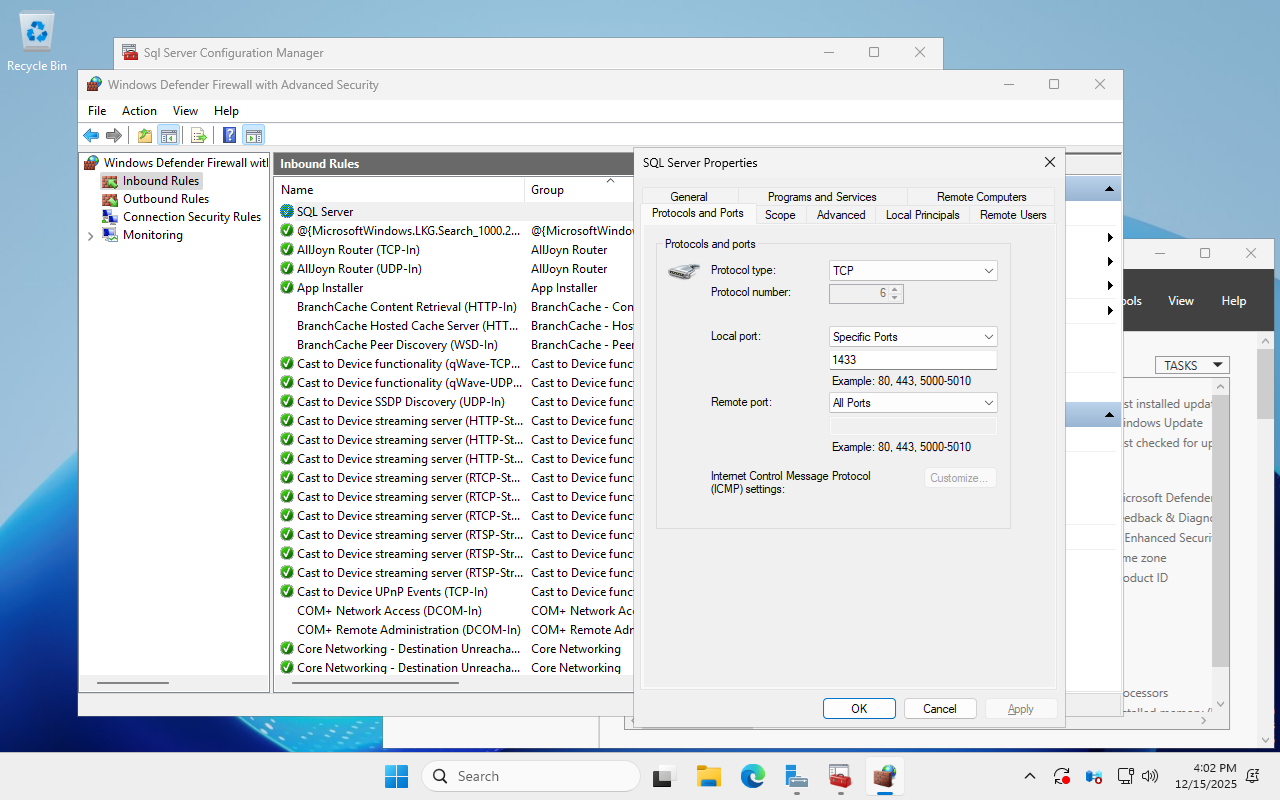This screenshot has width=1280, height=800.
Task: Toggle the Show/Hide Action Pane icon
Action: pos(254,135)
